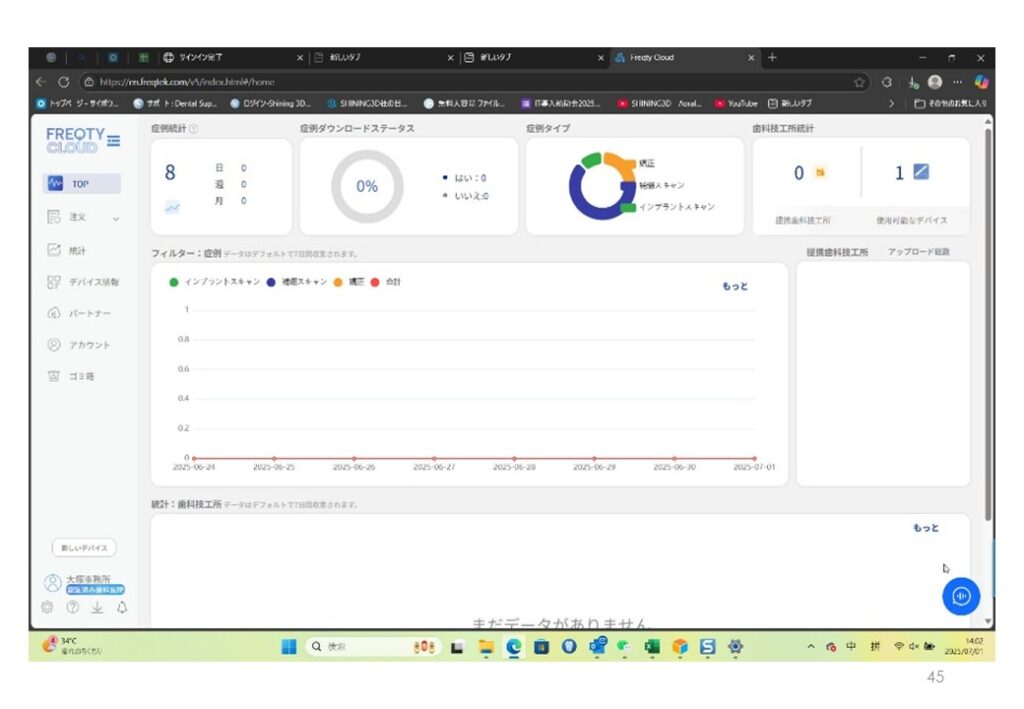
Task: Toggle the red 合計 legend series
Action: 387,282
